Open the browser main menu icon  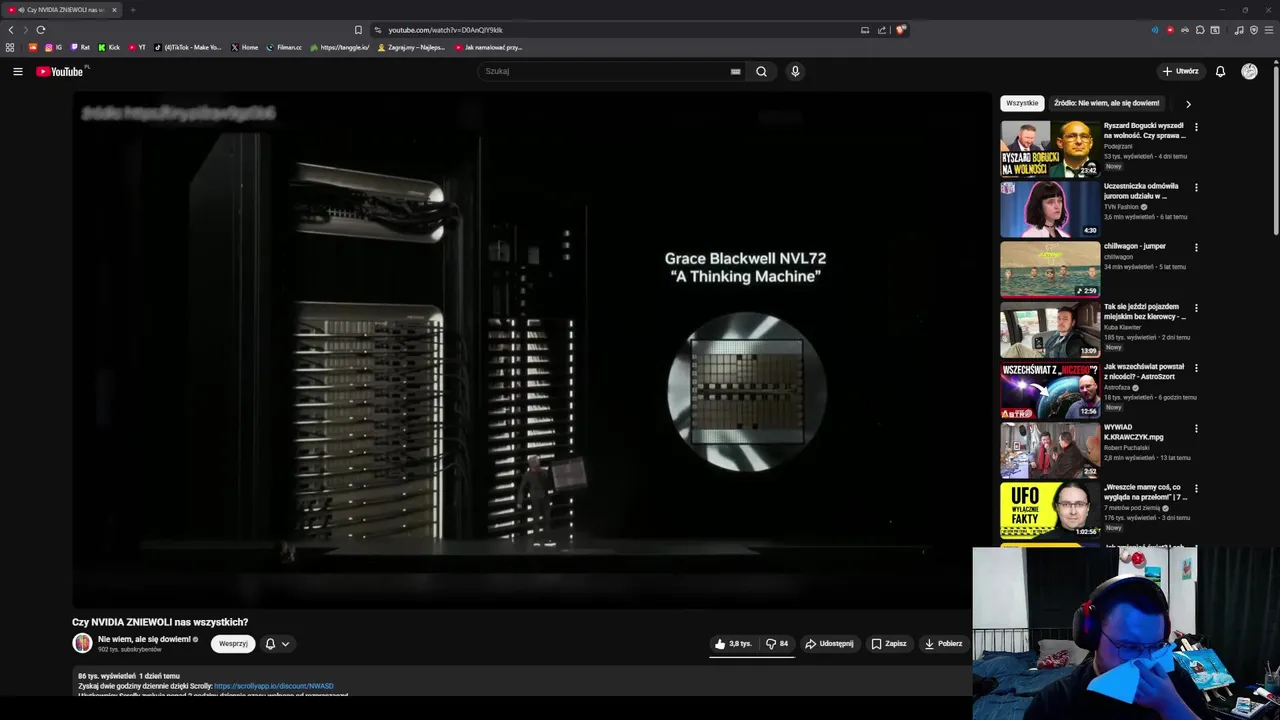[x=1269, y=30]
